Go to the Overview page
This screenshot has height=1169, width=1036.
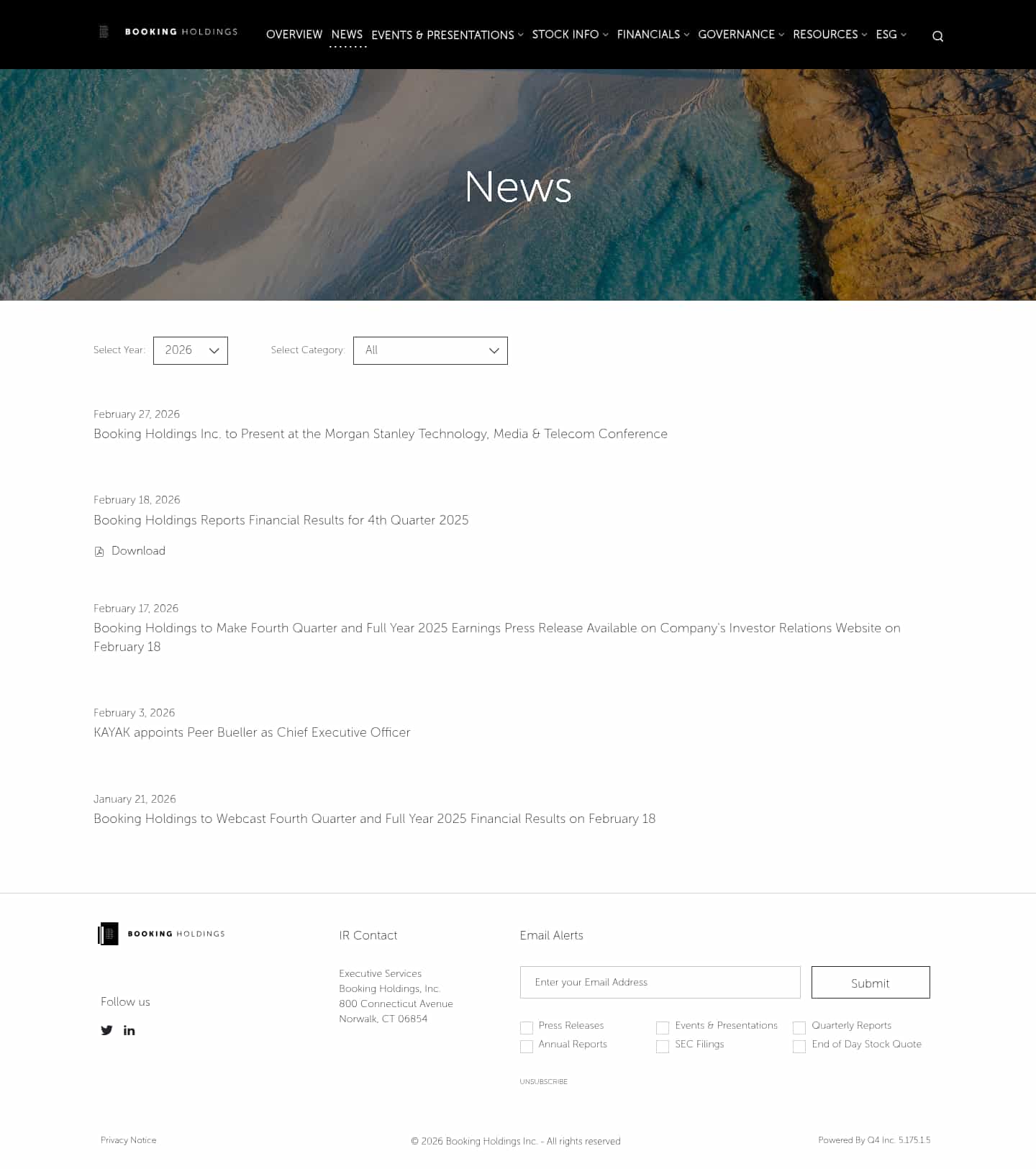coord(294,35)
